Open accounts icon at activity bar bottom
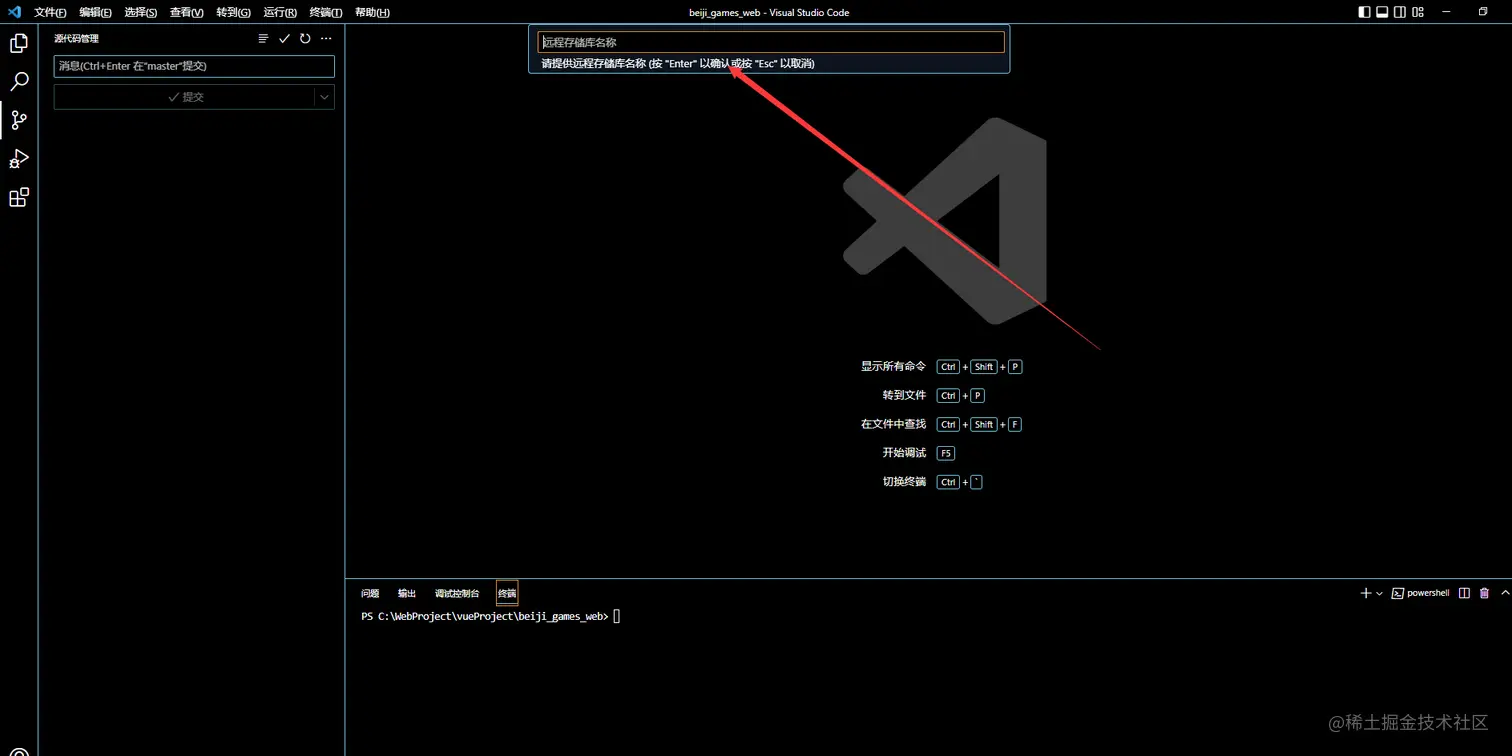This screenshot has width=1512, height=756. pos(19,750)
